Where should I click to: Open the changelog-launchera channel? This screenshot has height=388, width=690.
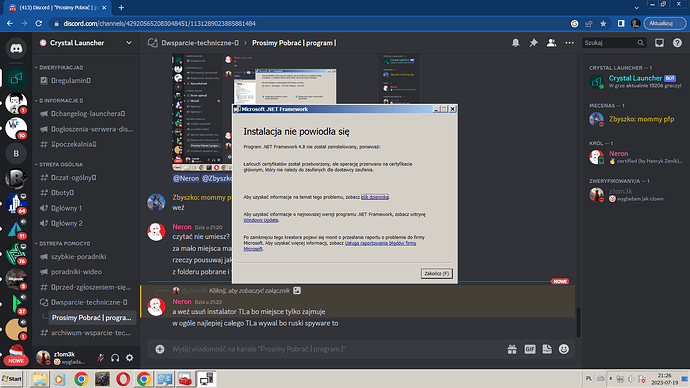point(86,113)
